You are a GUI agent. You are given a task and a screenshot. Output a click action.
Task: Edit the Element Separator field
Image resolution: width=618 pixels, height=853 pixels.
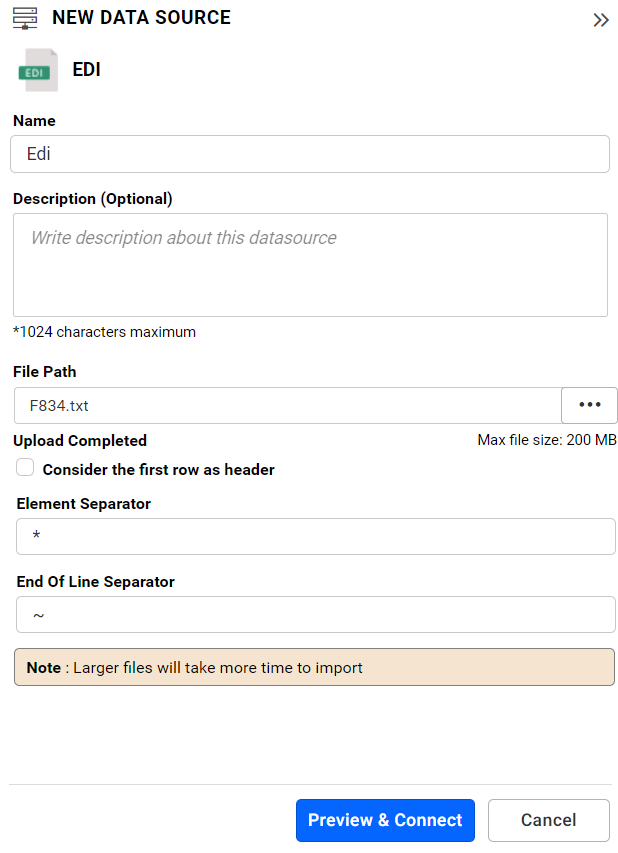coord(316,536)
